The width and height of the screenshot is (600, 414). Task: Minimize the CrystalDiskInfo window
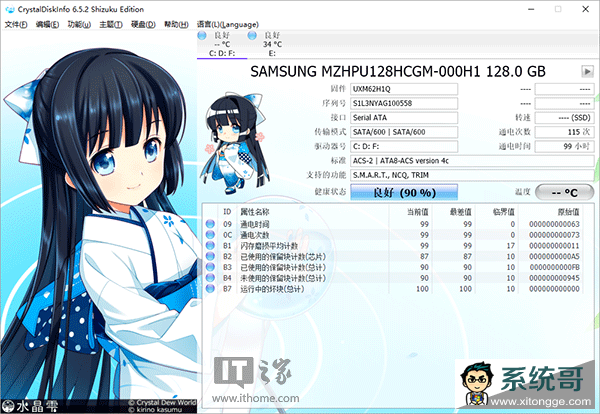point(531,9)
